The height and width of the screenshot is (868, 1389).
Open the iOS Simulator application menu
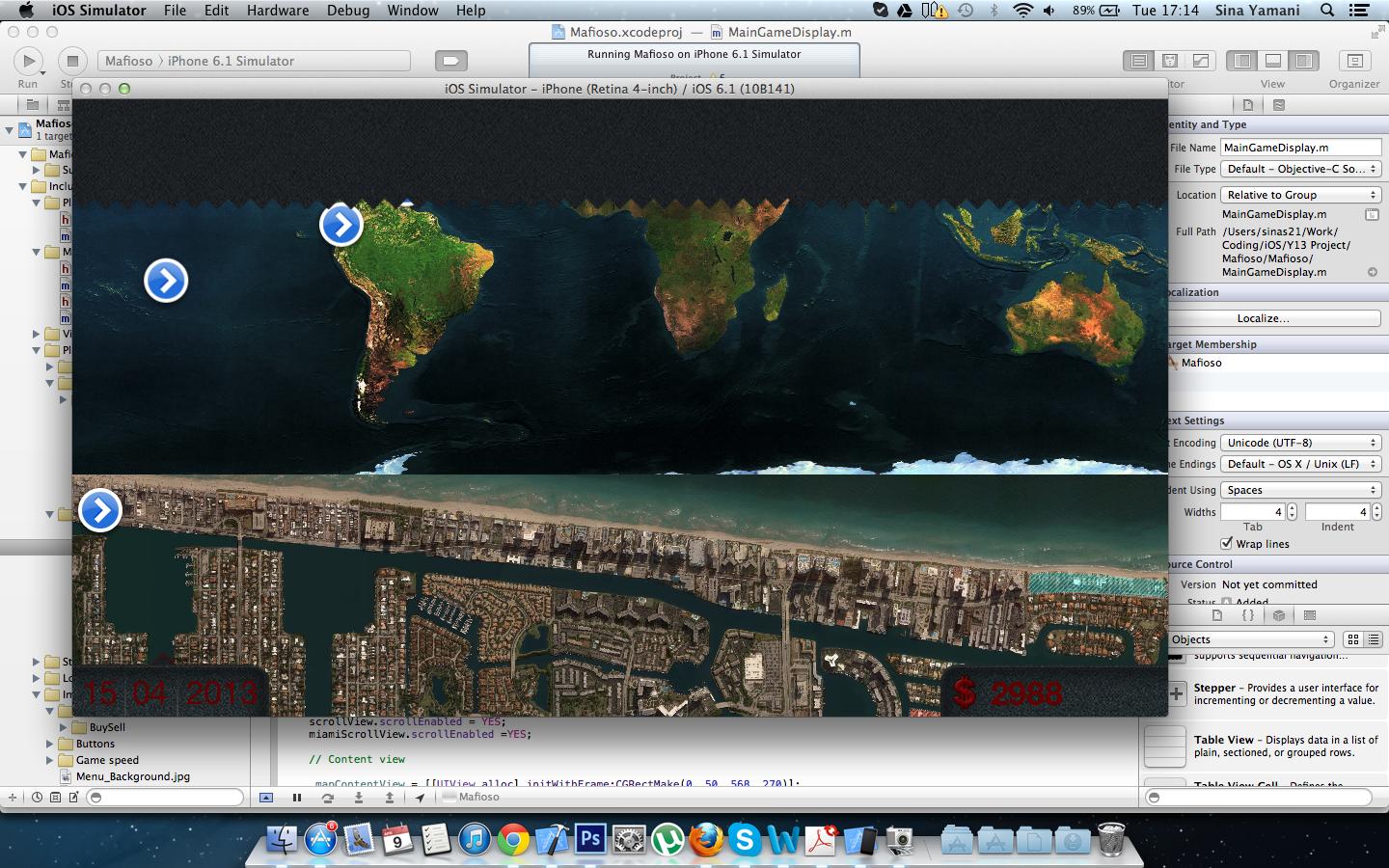[x=99, y=11]
